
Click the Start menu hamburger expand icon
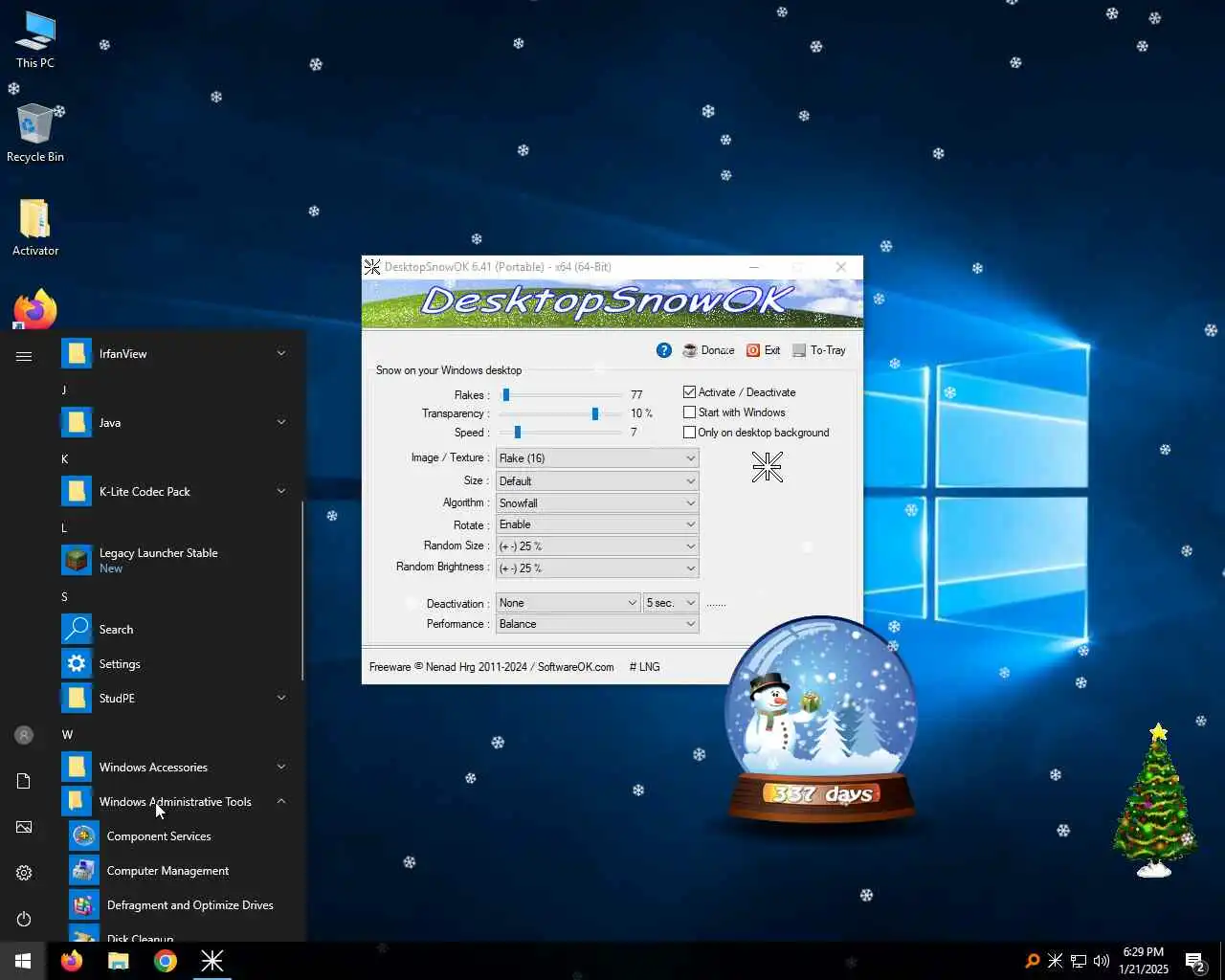click(x=24, y=356)
